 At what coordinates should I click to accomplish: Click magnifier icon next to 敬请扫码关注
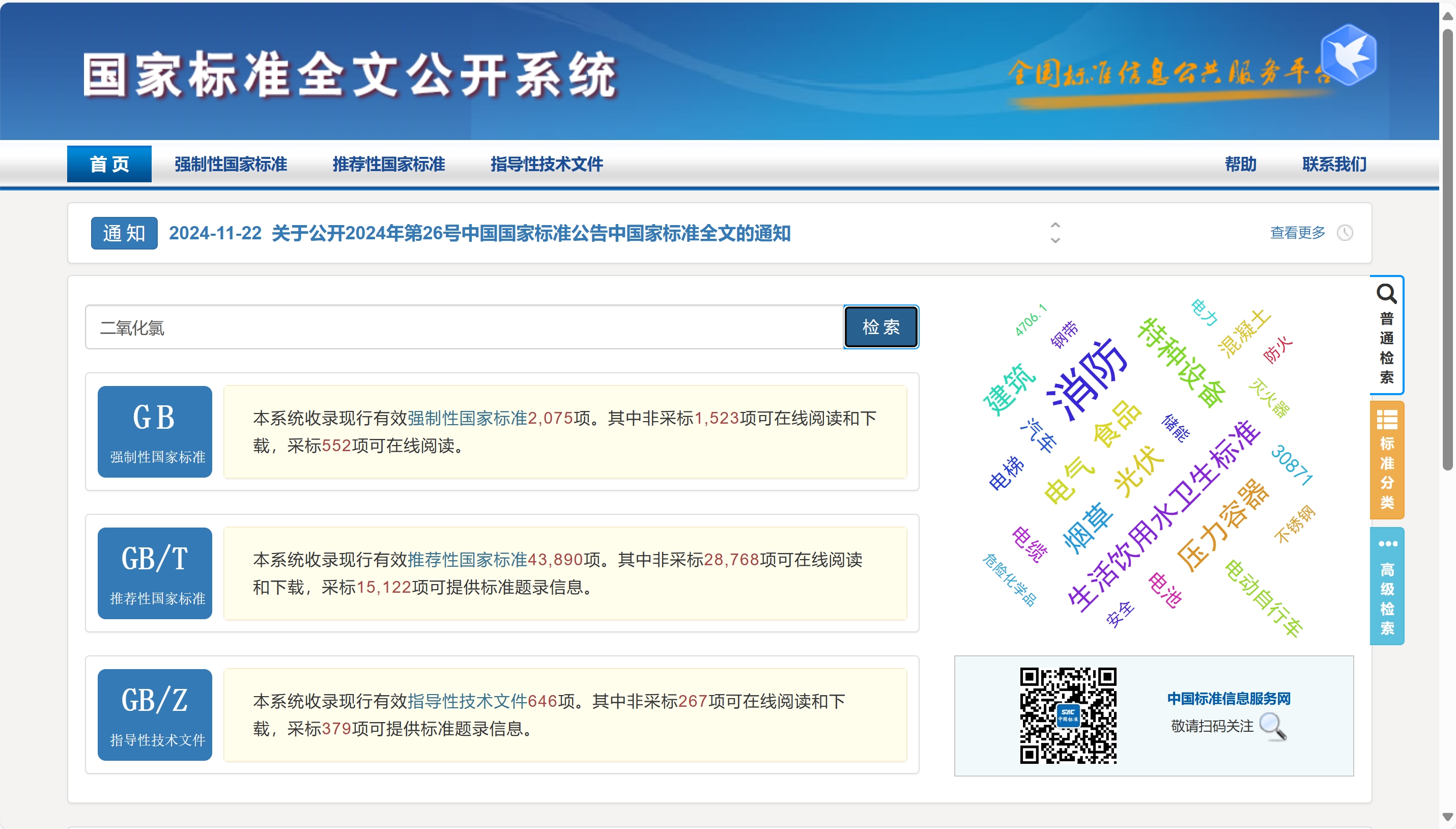point(1273,727)
